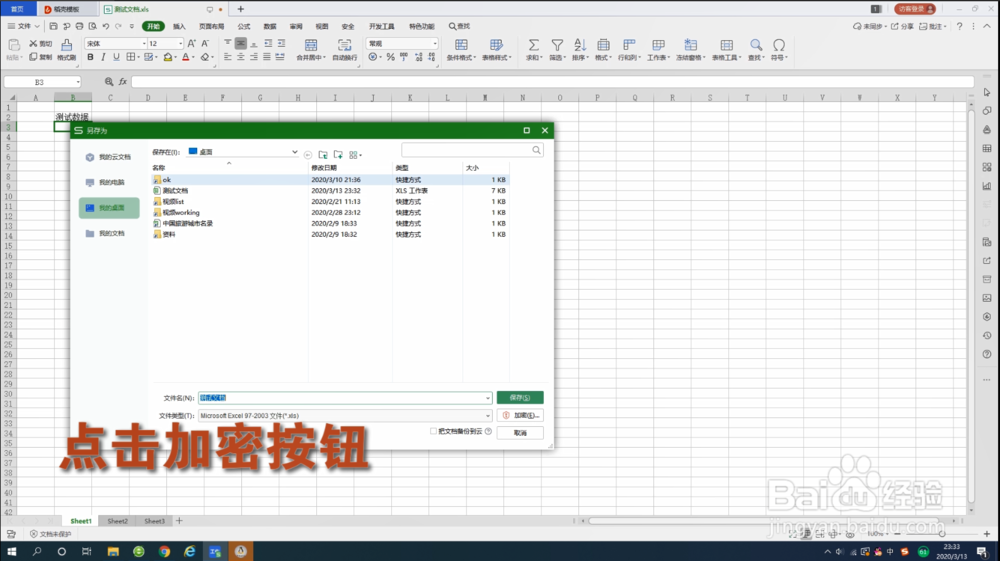Switch to the 开发工具 ribbon tab

[381, 26]
